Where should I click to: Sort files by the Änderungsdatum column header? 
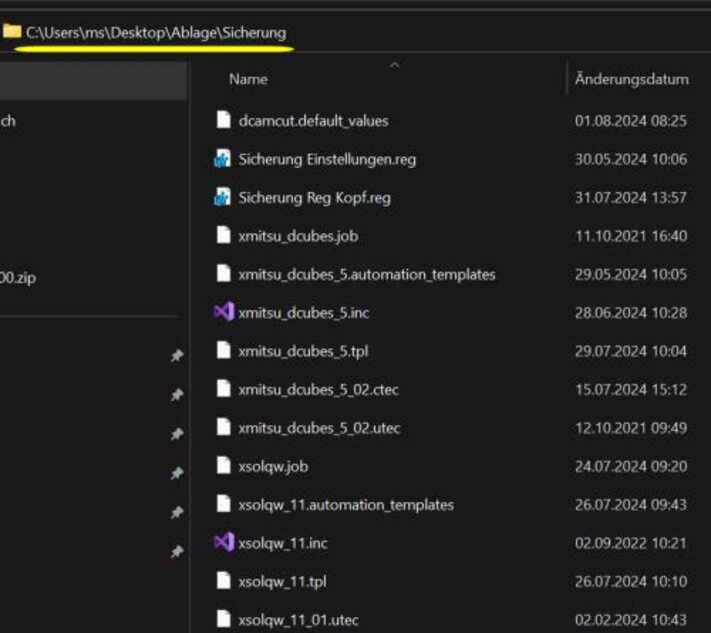pyautogui.click(x=631, y=79)
